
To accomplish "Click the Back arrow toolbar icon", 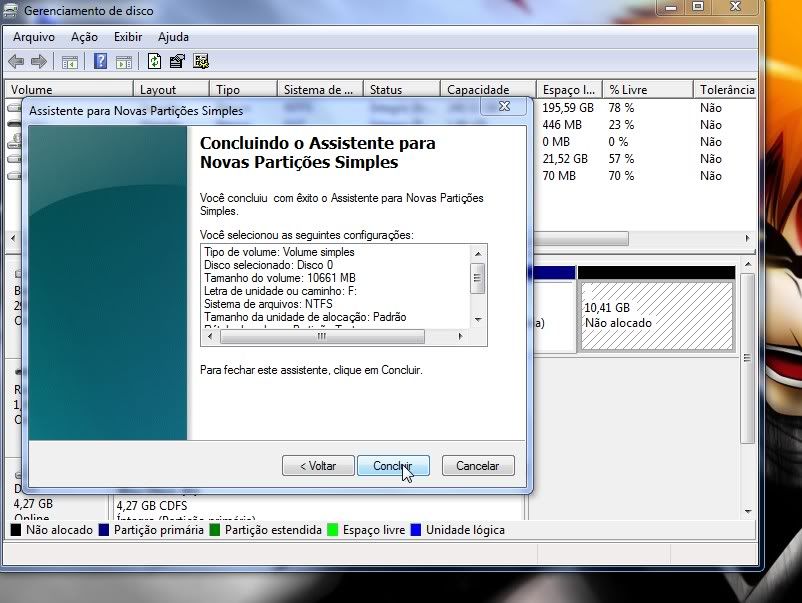I will 18,62.
